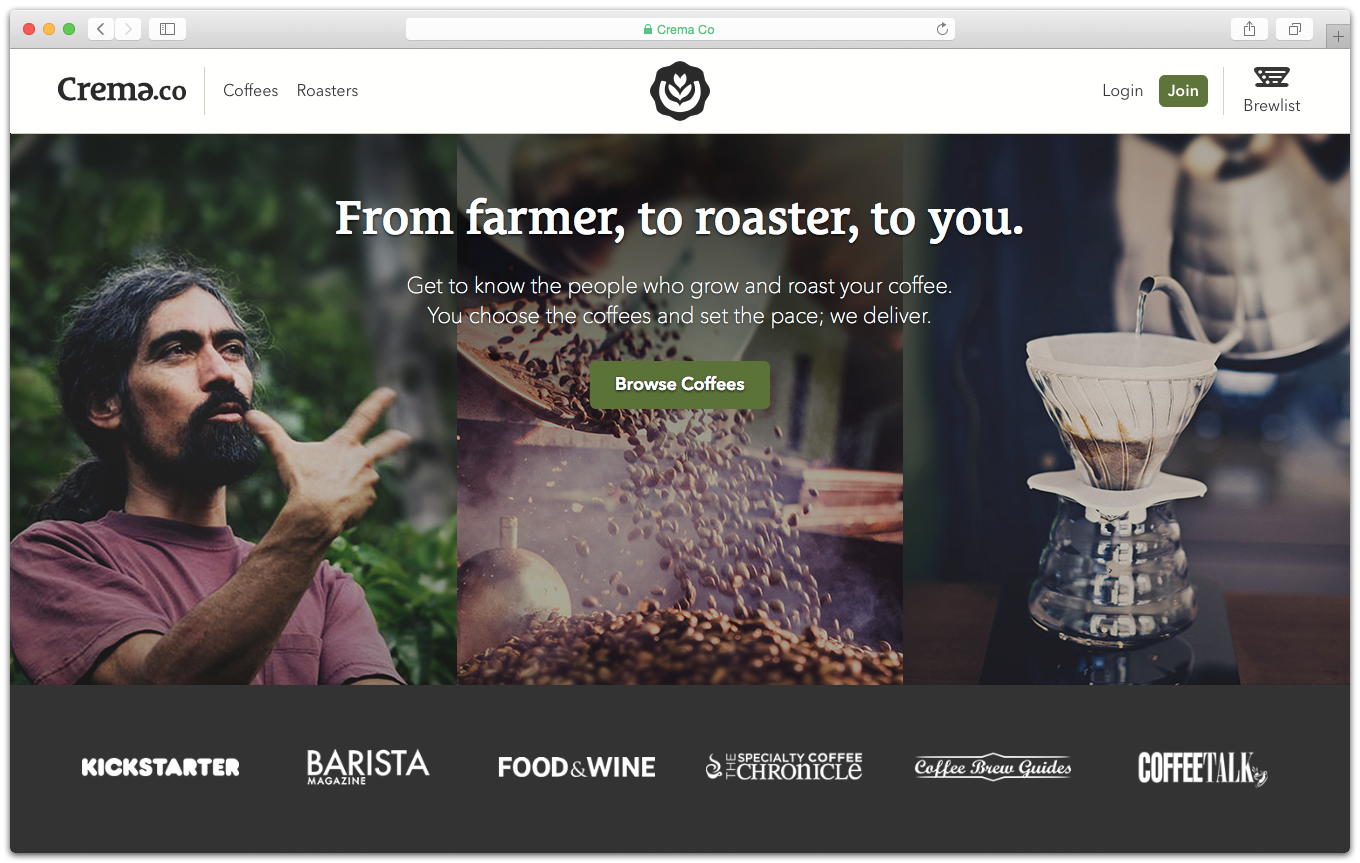Open the Barista Magazine logo
The height and width of the screenshot is (863, 1360).
click(368, 766)
